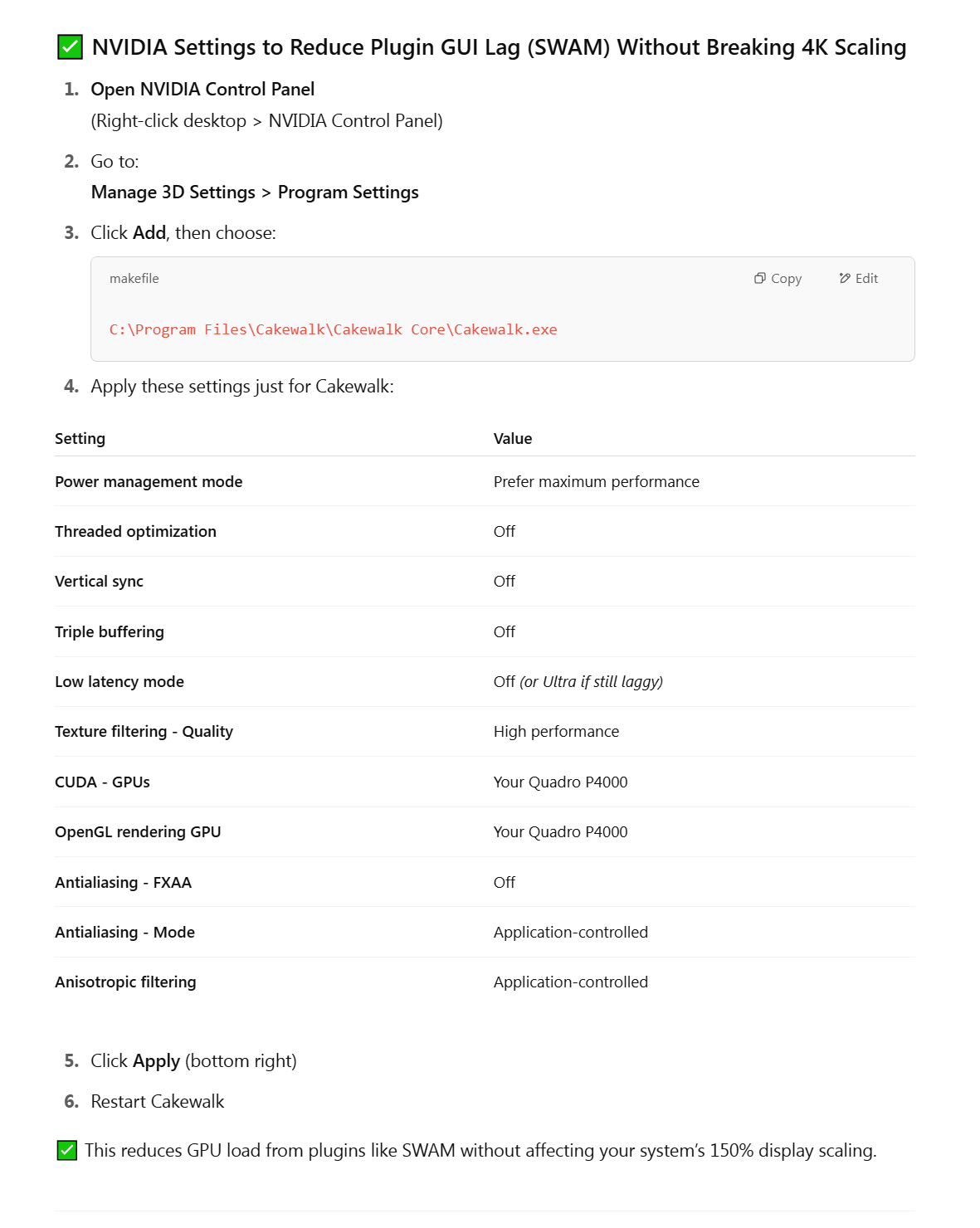Viewport: 980px width, 1228px height.
Task: Click the Copy icon in code block
Action: [x=759, y=279]
